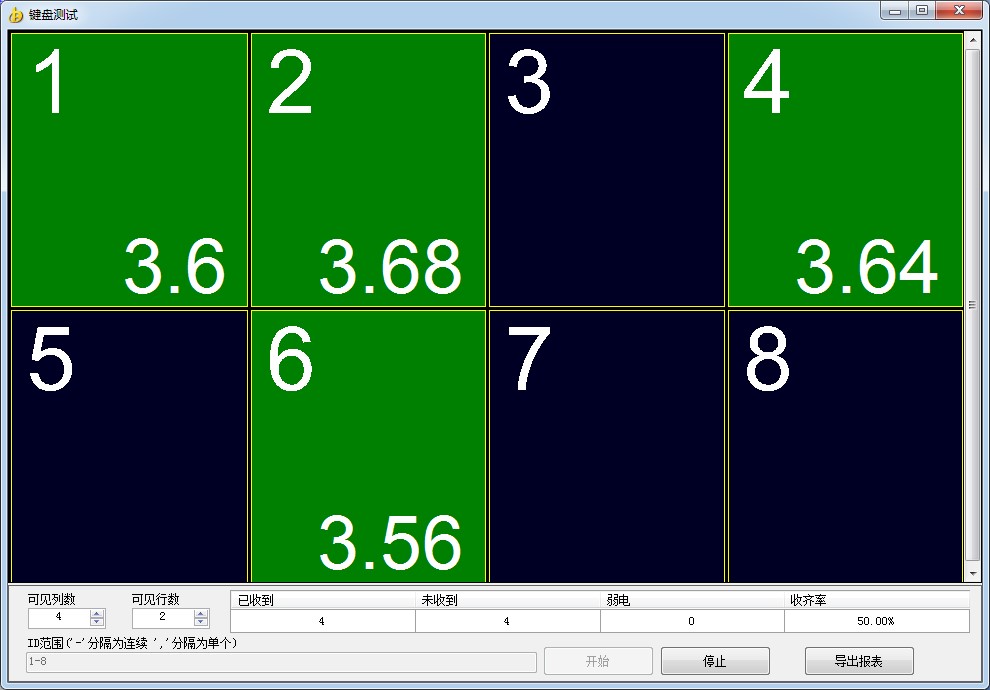Click the dark tile numbered 5
Viewport: 990px width, 690px height.
tap(129, 446)
